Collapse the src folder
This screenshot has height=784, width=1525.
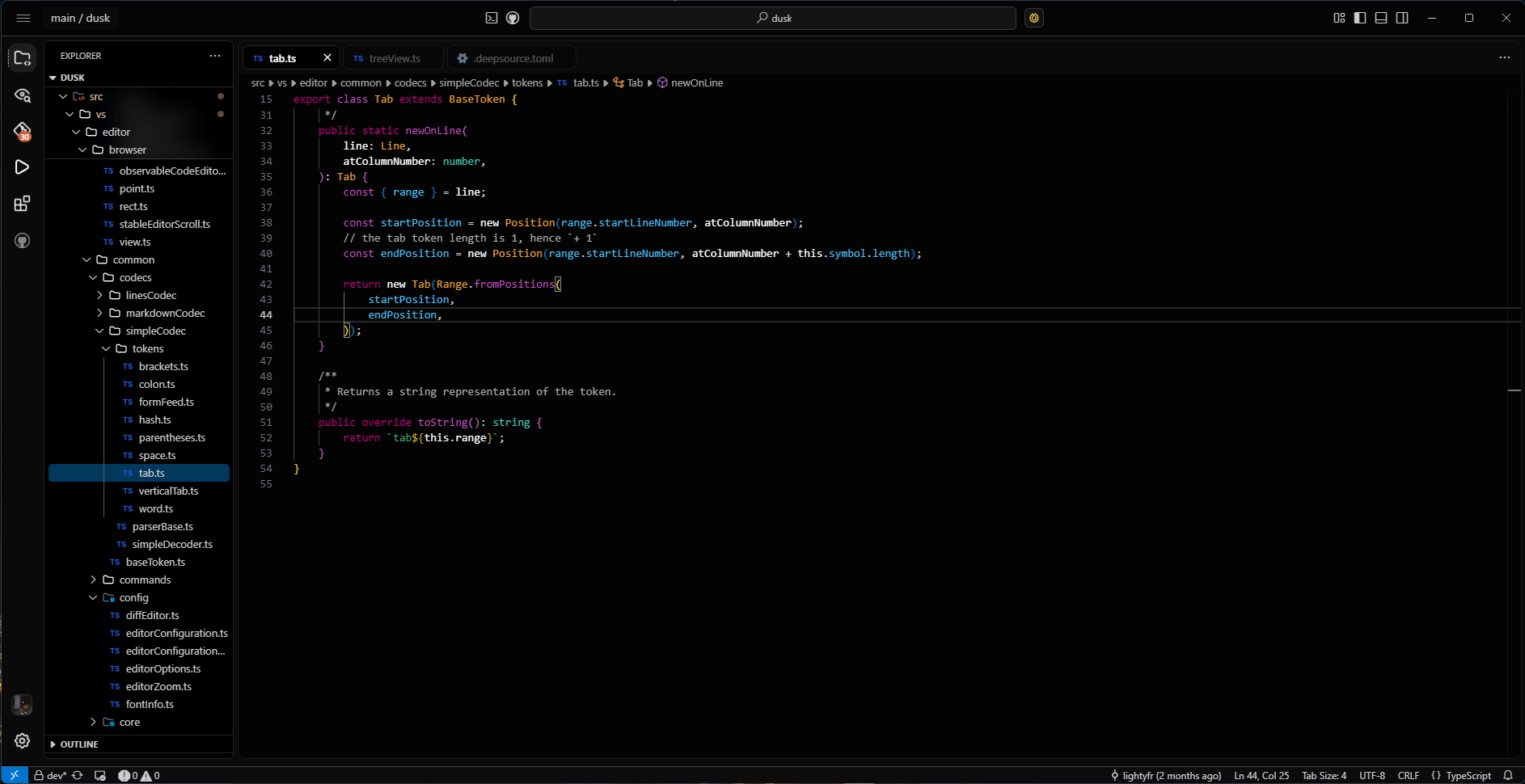(x=138, y=96)
